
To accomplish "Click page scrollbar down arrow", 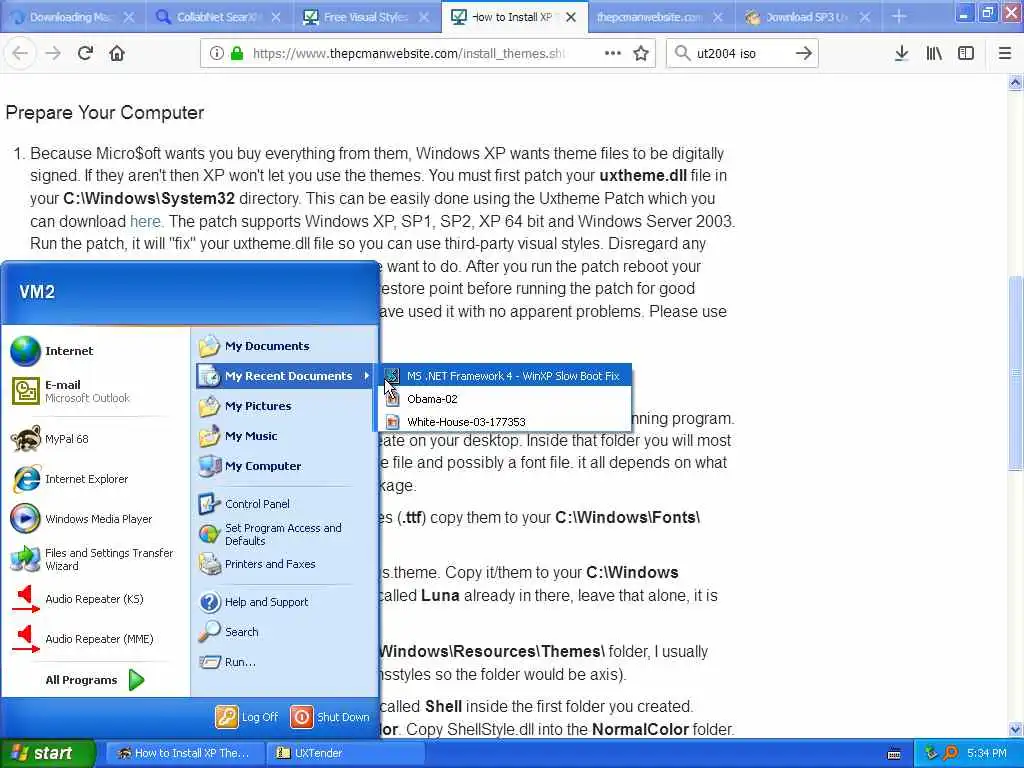I will [1015, 729].
